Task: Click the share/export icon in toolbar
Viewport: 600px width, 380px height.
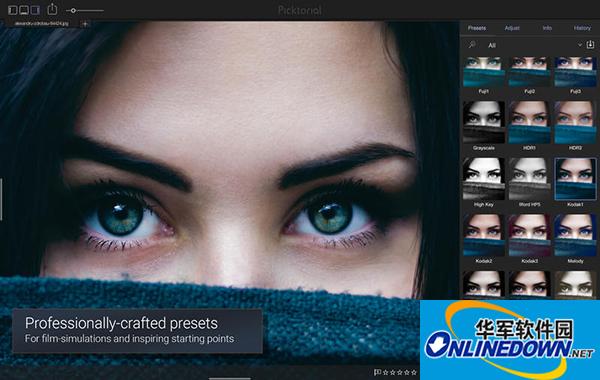Action: [x=52, y=9]
